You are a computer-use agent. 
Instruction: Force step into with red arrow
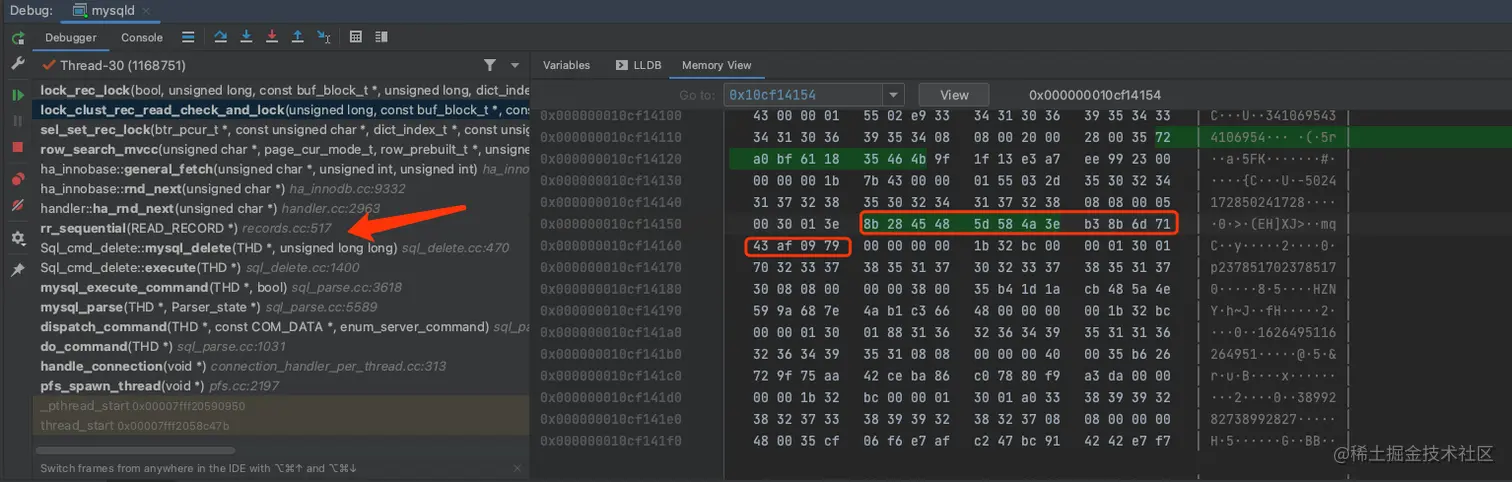coord(272,37)
